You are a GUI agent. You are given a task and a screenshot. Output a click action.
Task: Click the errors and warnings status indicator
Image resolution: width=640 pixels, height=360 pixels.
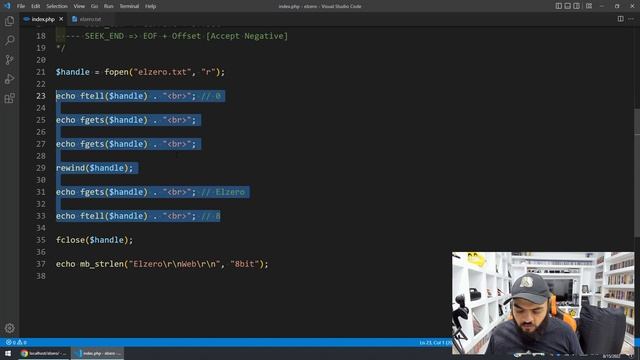[x=16, y=342]
